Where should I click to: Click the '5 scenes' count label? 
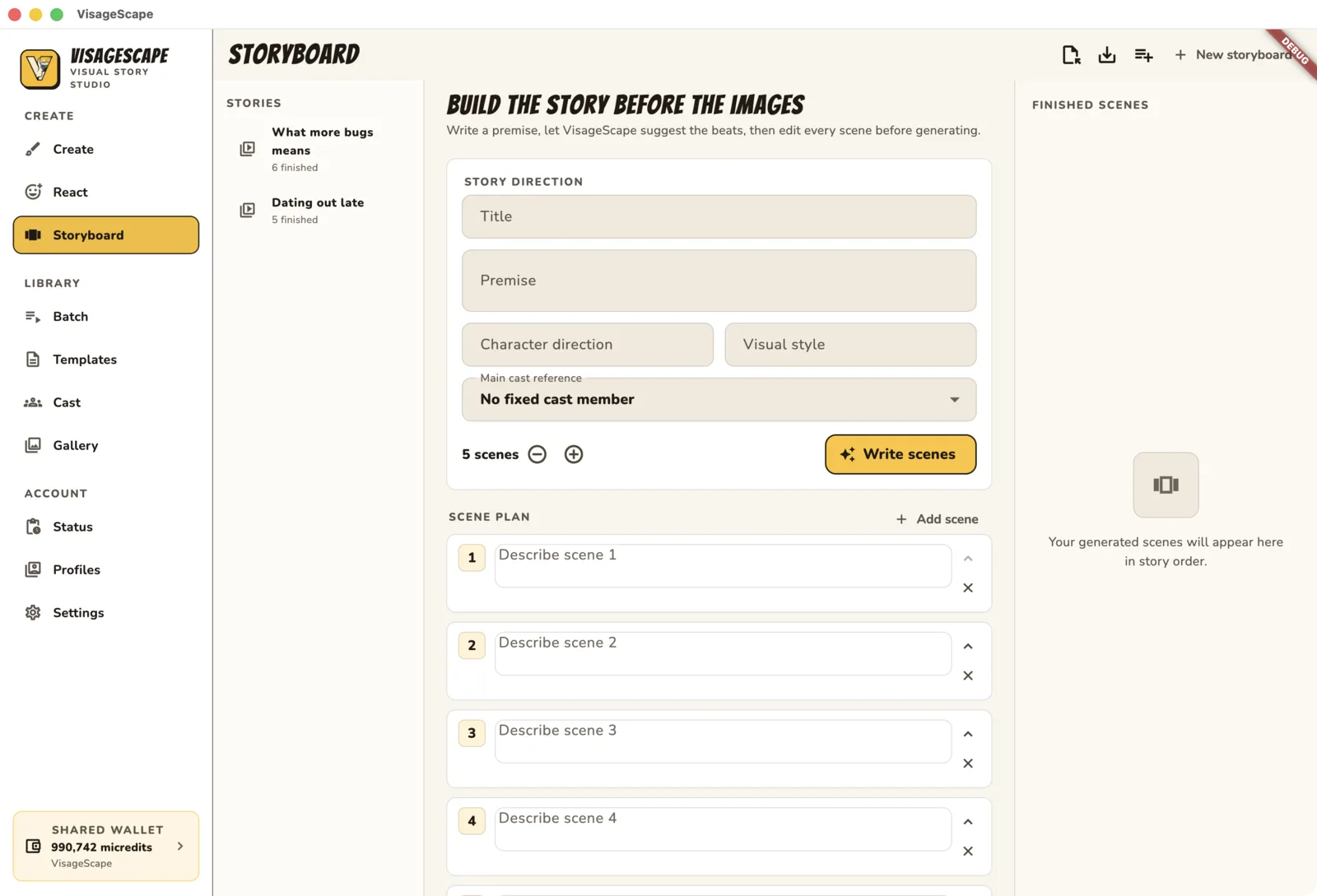coord(491,454)
